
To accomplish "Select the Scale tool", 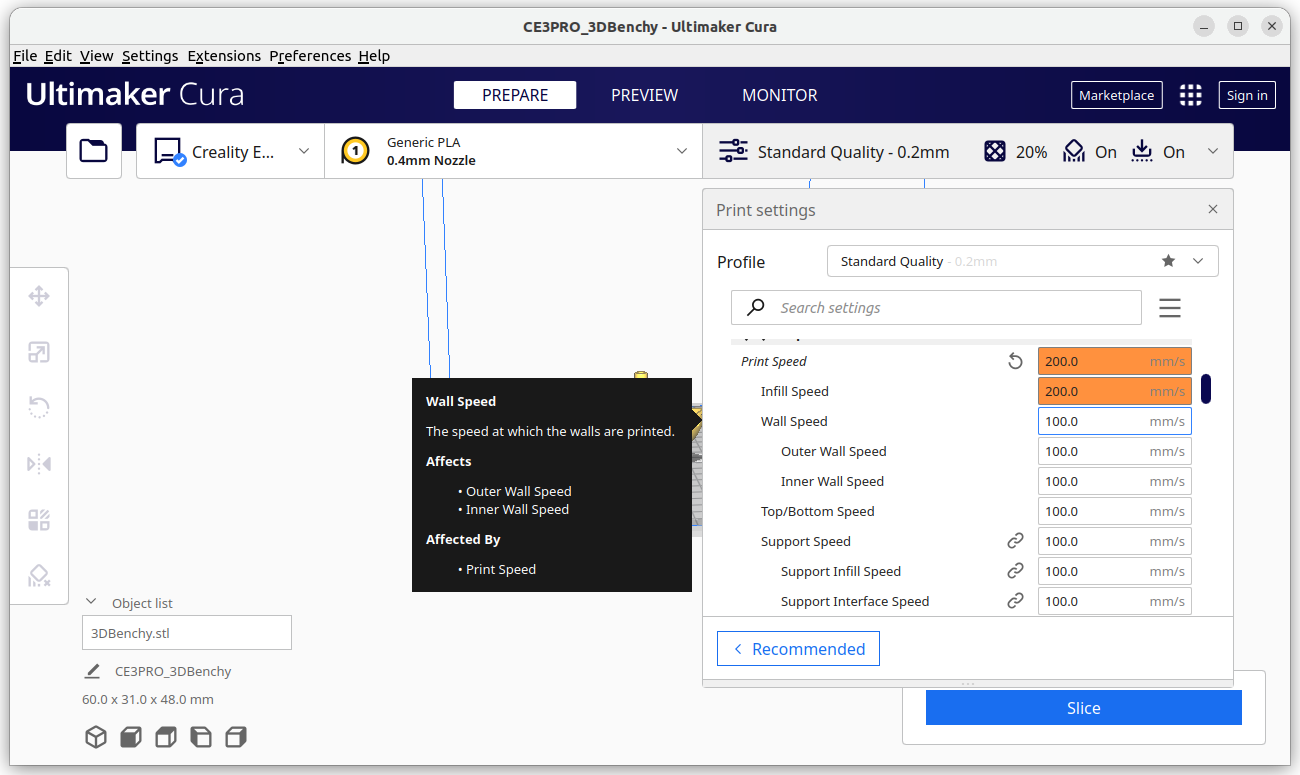I will pos(39,352).
